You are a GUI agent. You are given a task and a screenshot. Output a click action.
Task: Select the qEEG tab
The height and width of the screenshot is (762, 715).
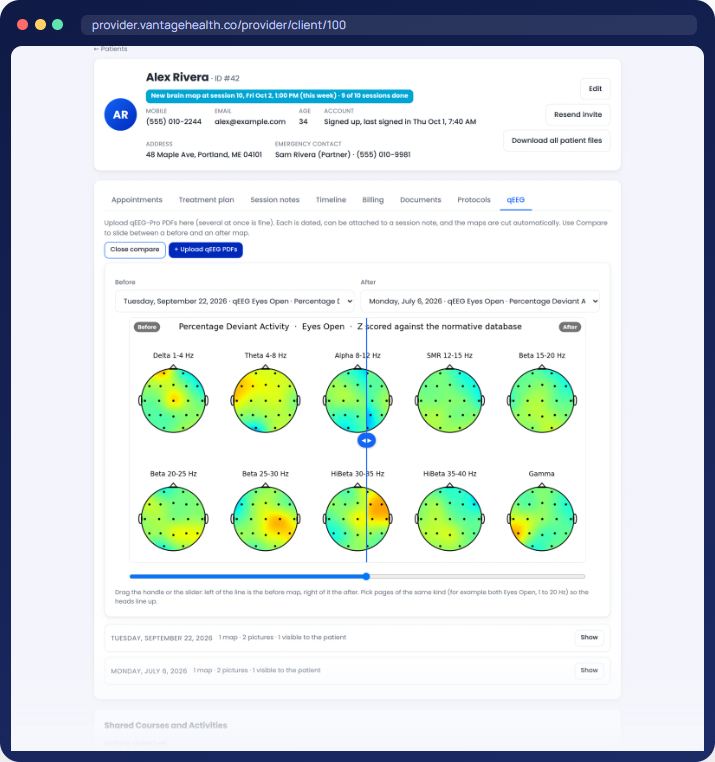pos(516,200)
